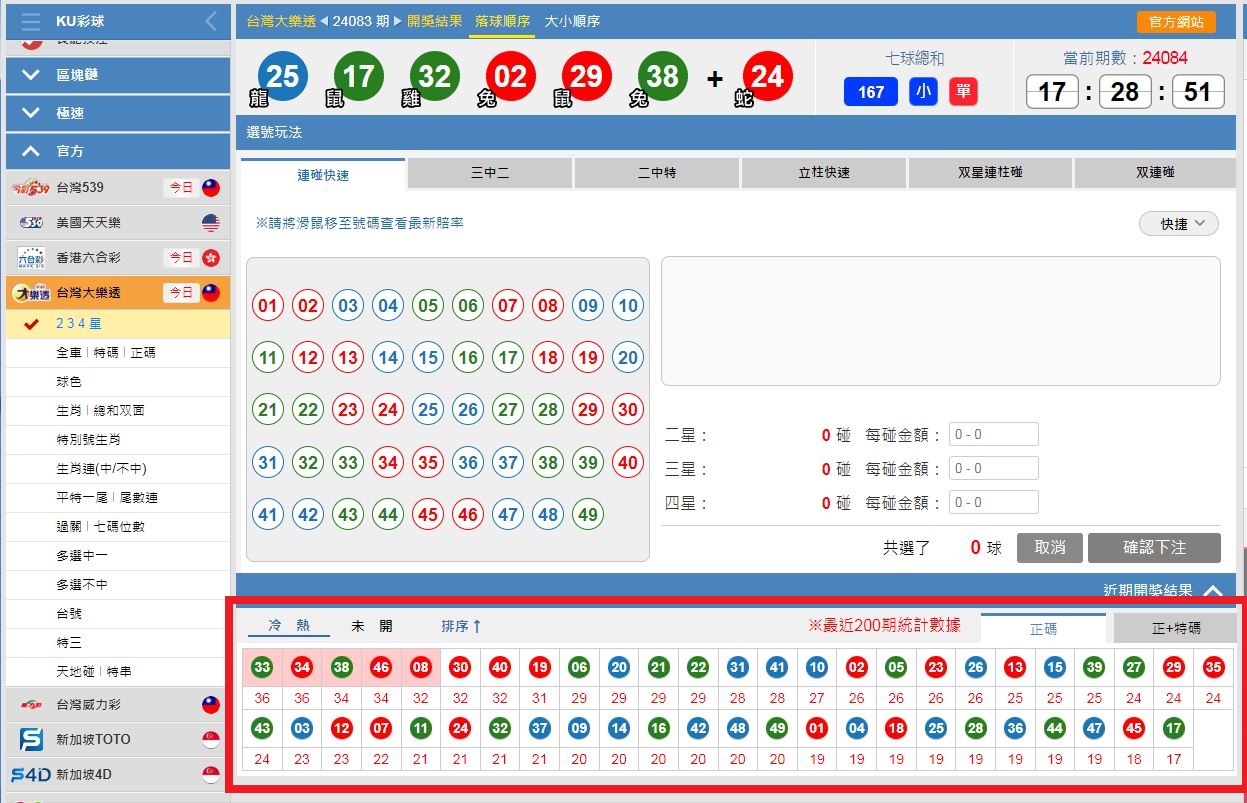Select number 44 in the pick grid
This screenshot has width=1247, height=803.
[x=388, y=516]
